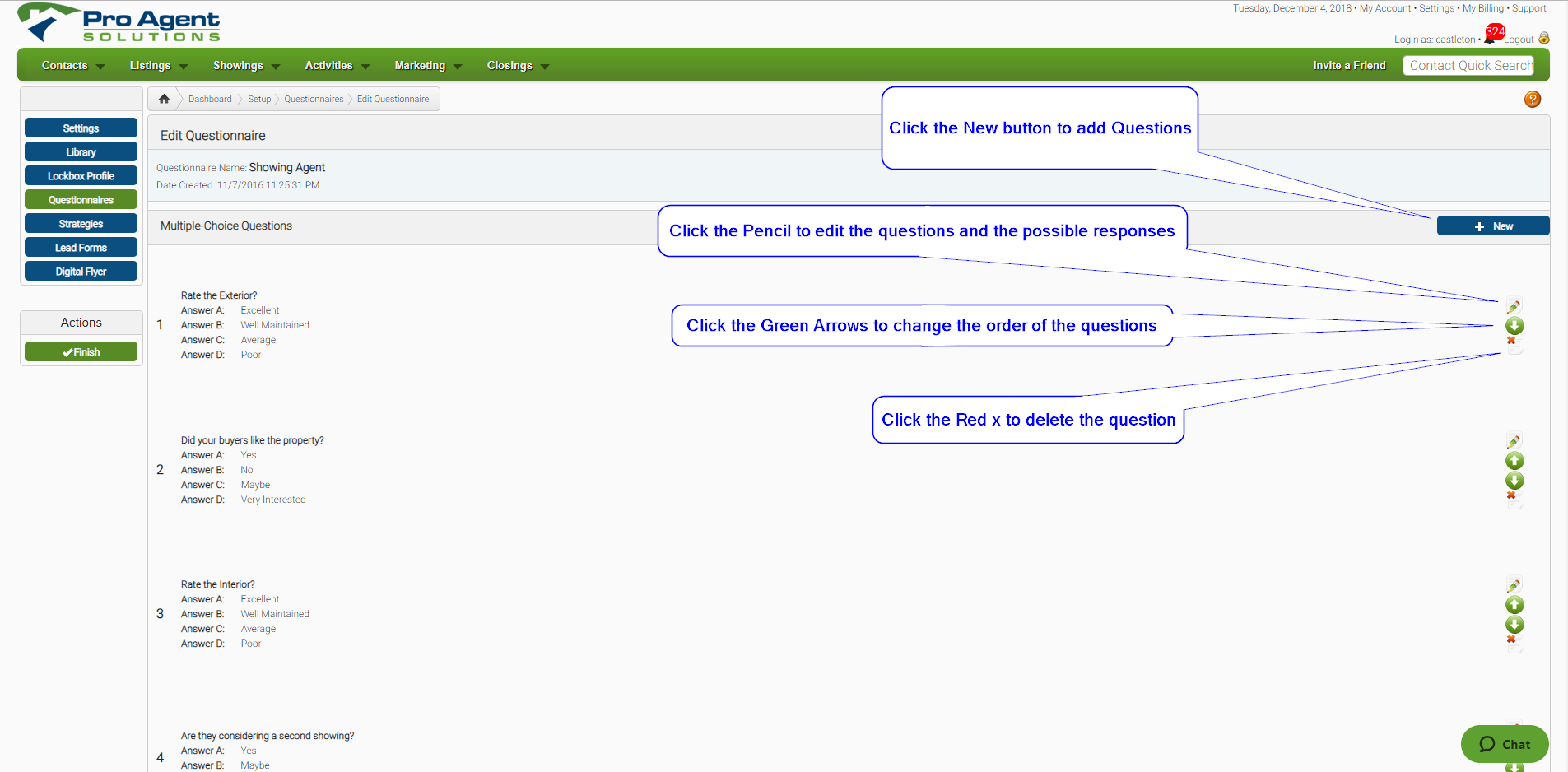This screenshot has height=772, width=1568.
Task: Expand the Activities dropdown arrow
Action: [x=365, y=67]
